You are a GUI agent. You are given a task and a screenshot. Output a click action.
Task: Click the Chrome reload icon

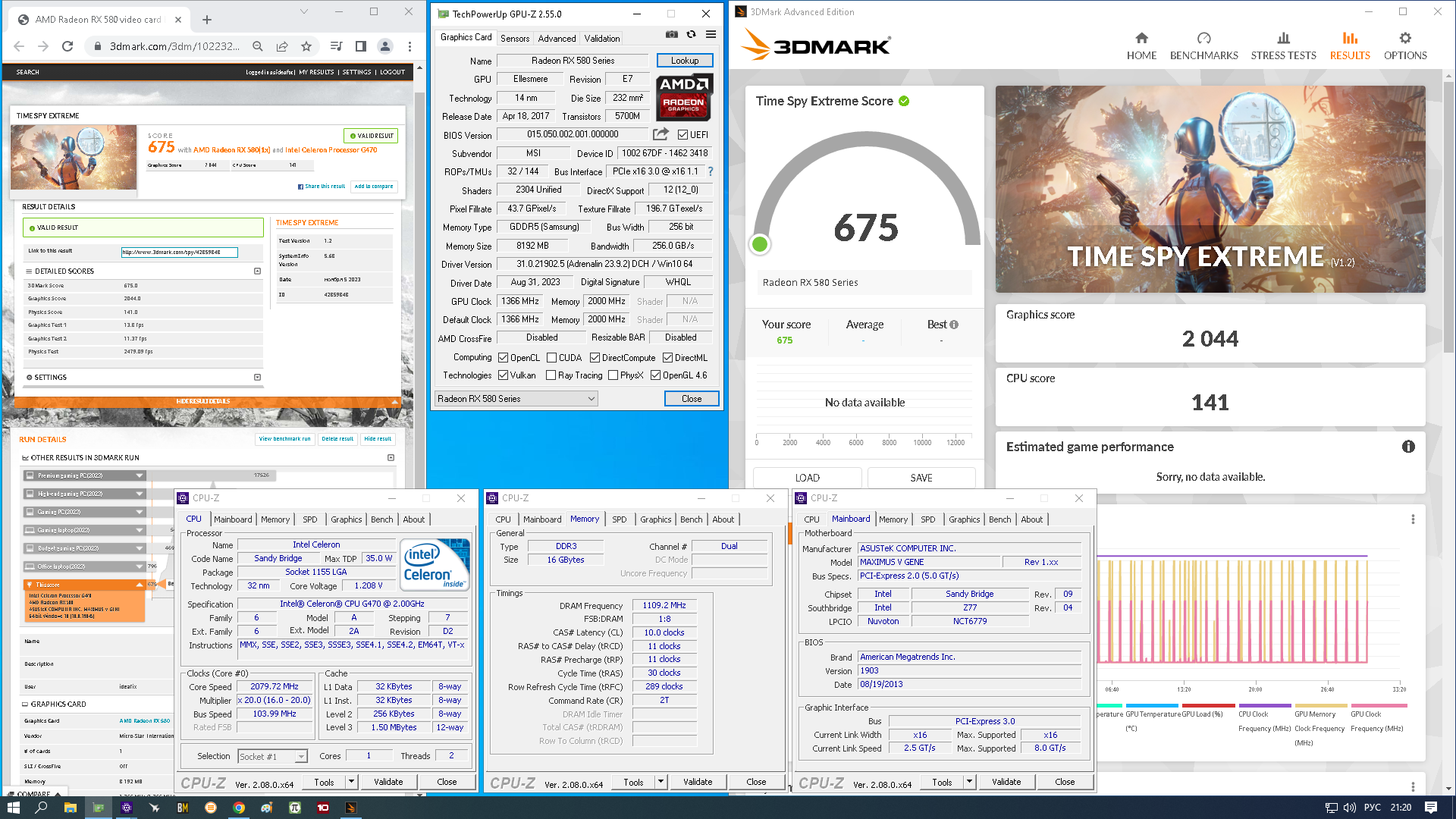click(67, 46)
